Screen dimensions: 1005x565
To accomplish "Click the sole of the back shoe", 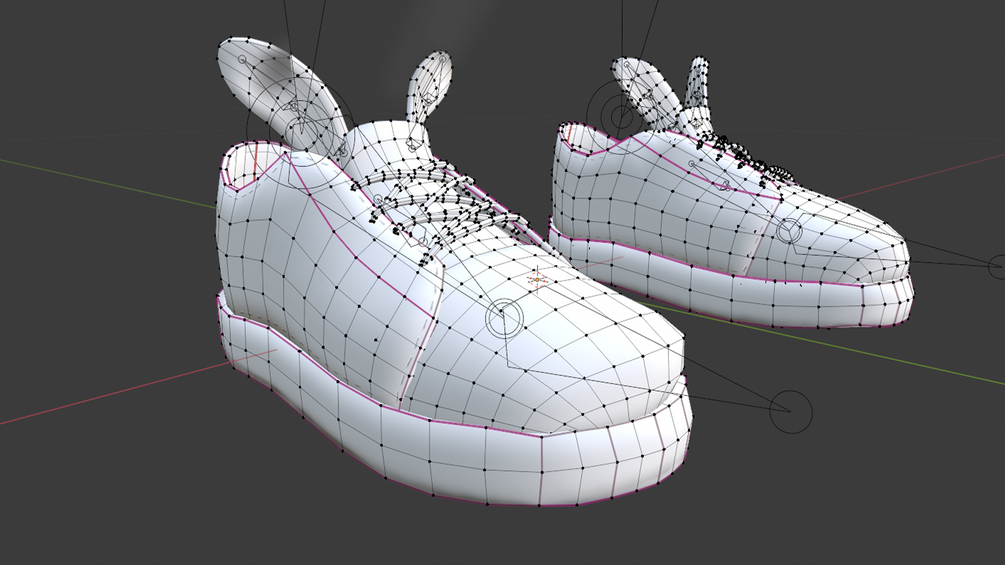I will 733,286.
